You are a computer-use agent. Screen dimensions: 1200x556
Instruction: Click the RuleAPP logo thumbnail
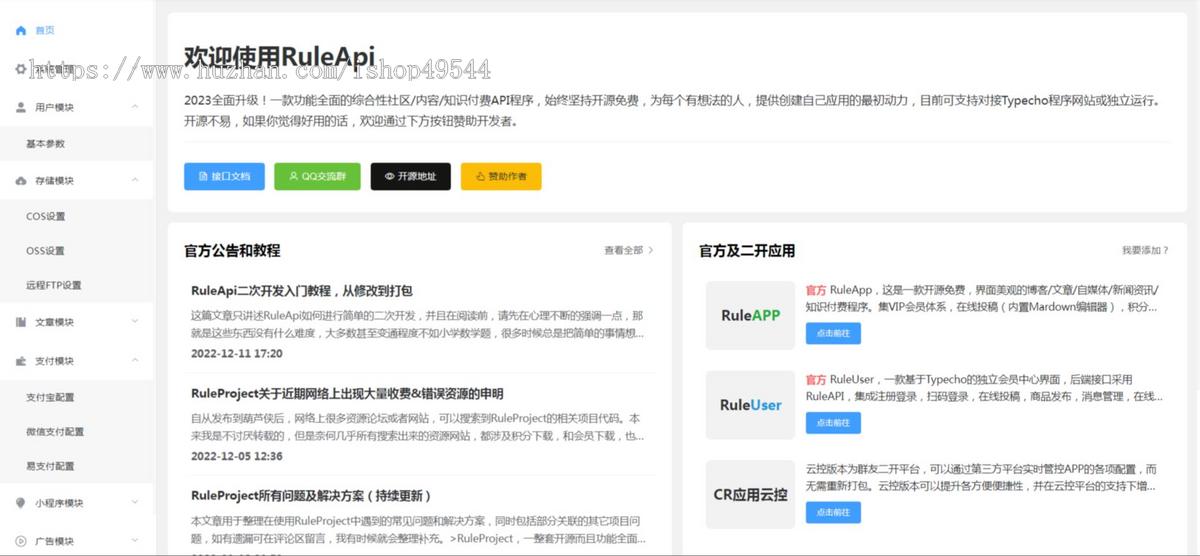point(750,315)
